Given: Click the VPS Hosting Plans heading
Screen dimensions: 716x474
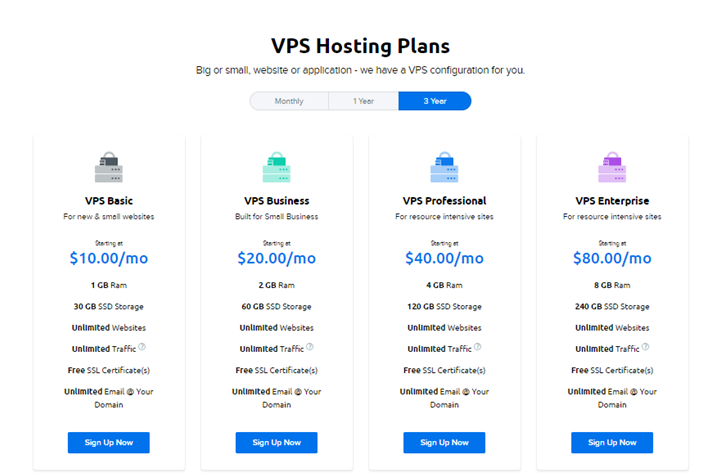Looking at the screenshot, I should pyautogui.click(x=360, y=46).
